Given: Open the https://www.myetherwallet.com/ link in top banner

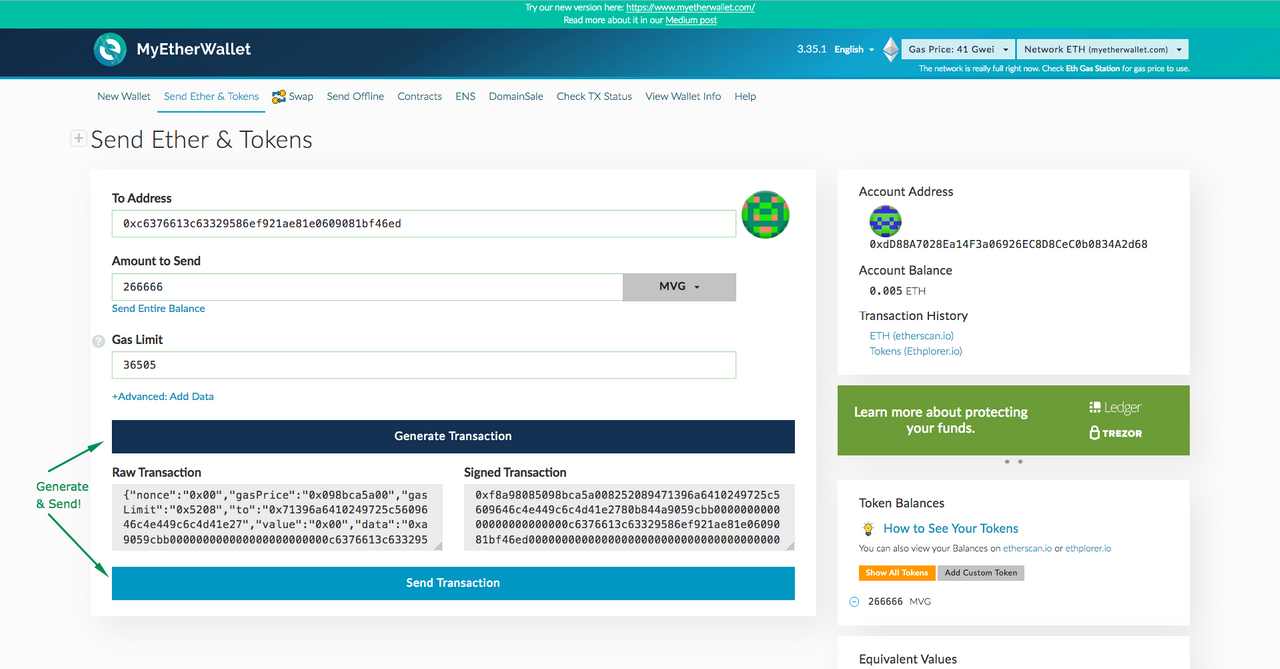Looking at the screenshot, I should tap(691, 7).
